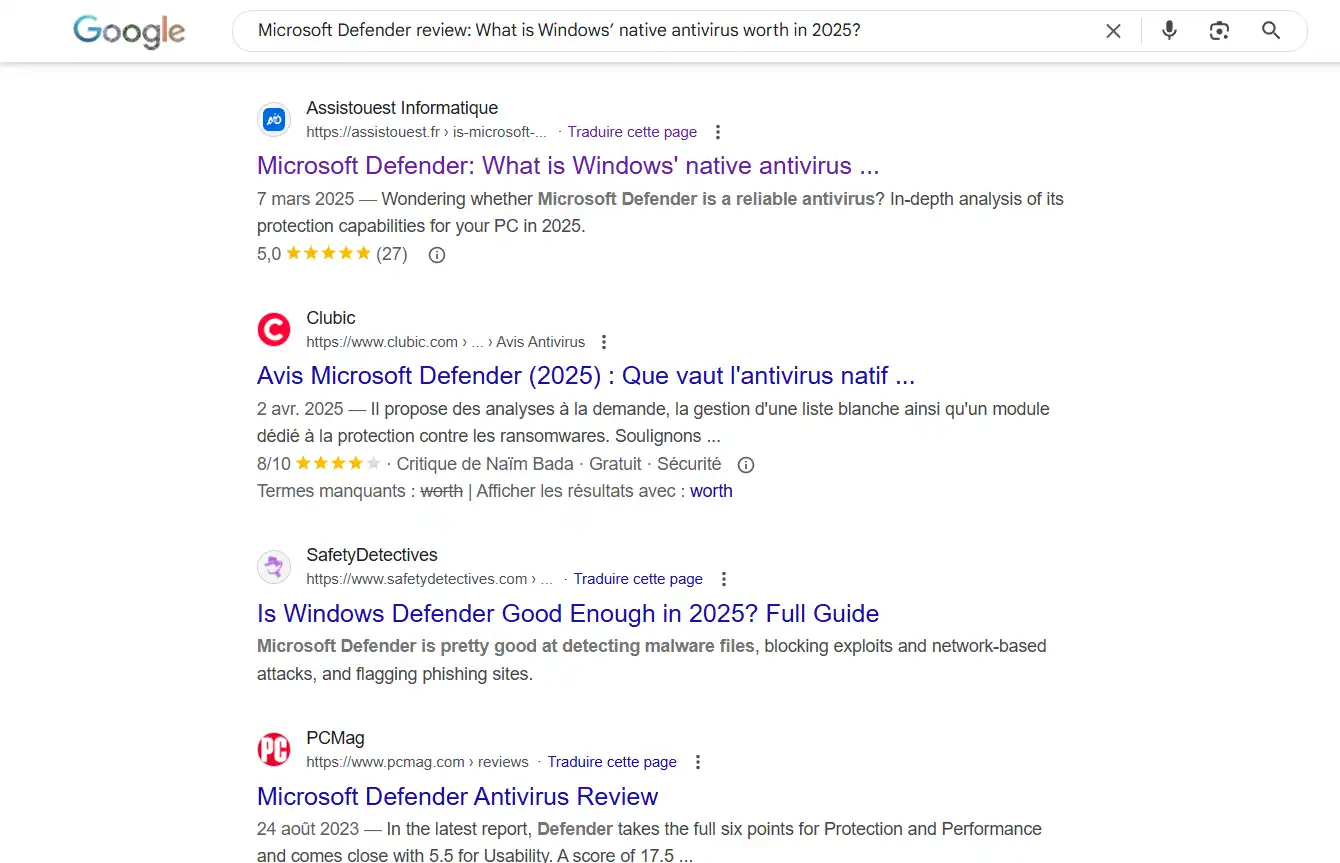Click the Google logo
Viewport: 1340px width, 863px height.
(129, 31)
